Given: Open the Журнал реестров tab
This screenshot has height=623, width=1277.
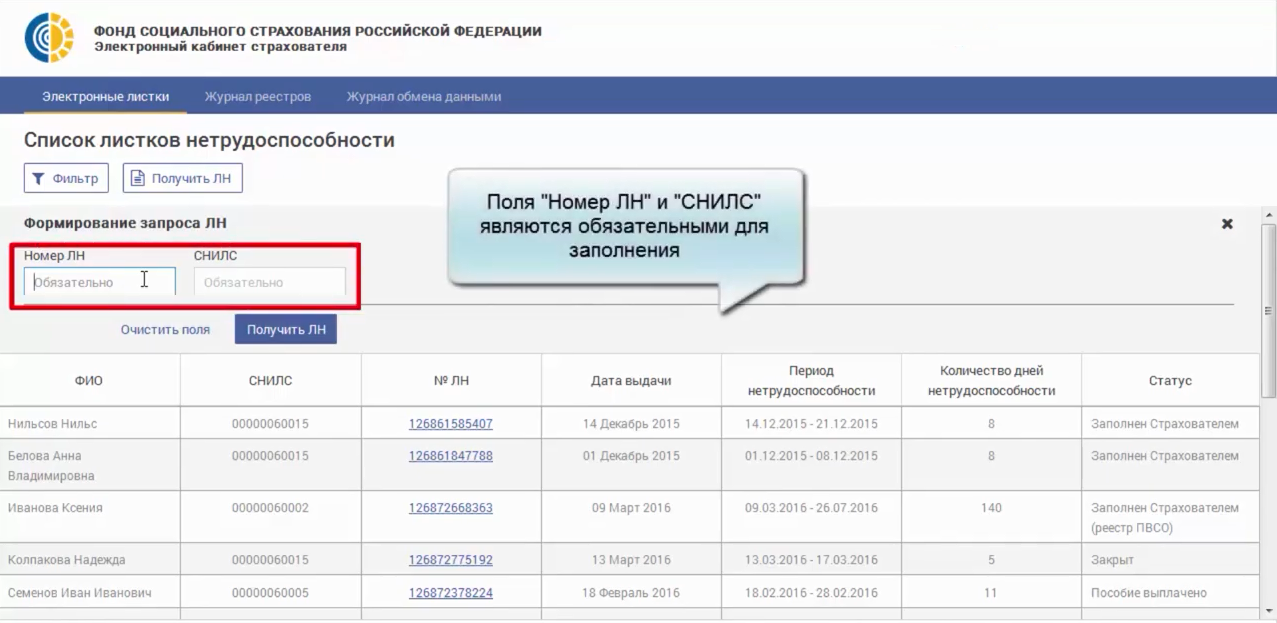Looking at the screenshot, I should click(x=258, y=97).
